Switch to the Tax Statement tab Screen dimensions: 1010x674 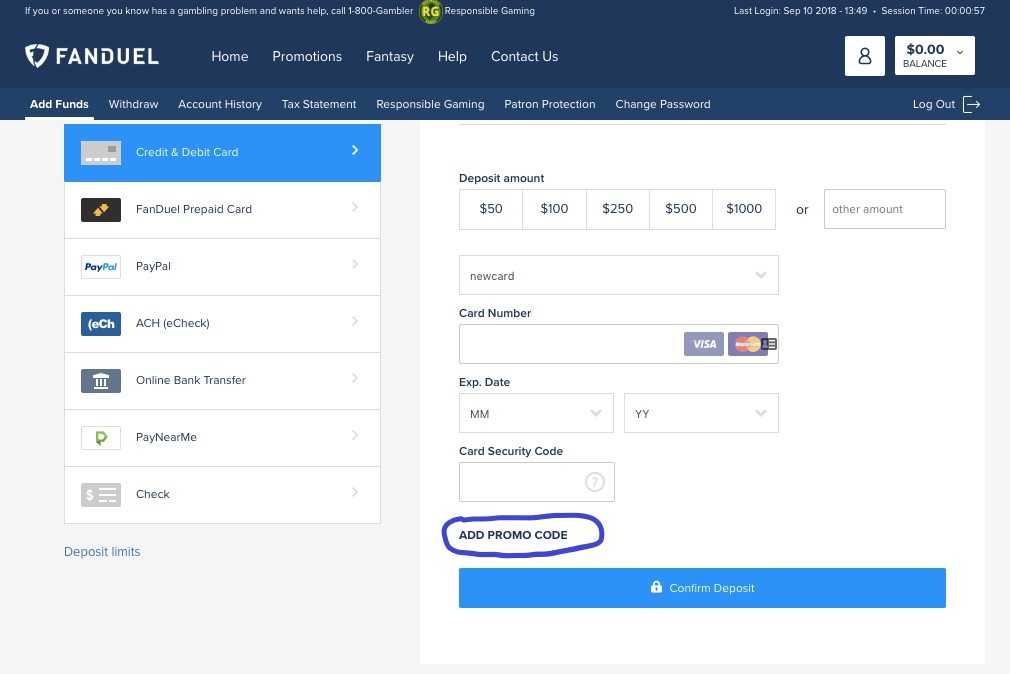point(319,104)
